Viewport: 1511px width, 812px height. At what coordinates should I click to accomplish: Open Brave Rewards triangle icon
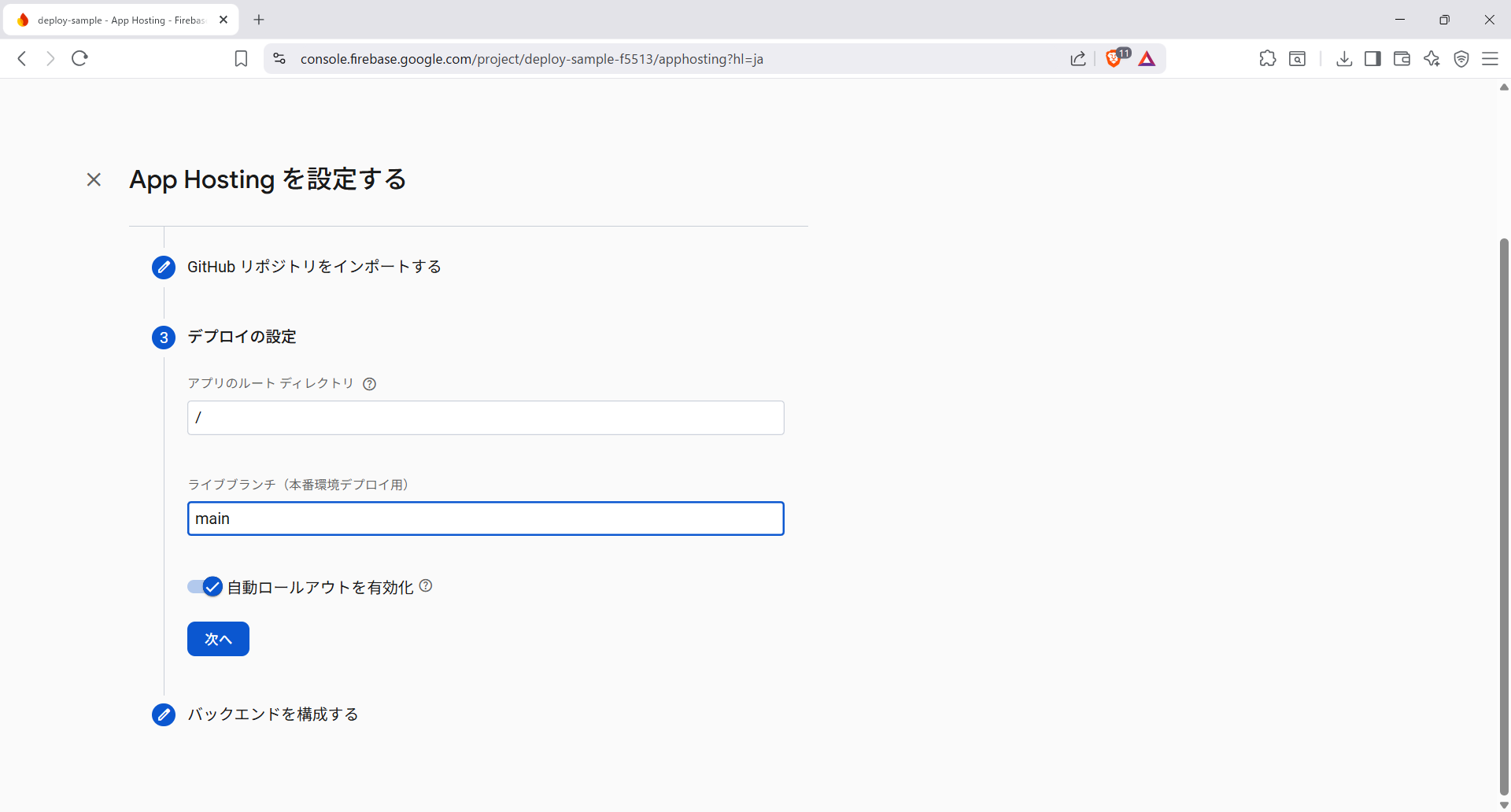point(1147,59)
